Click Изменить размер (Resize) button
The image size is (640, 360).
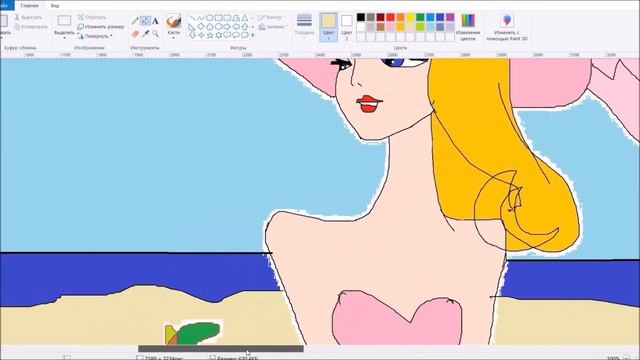pos(100,27)
